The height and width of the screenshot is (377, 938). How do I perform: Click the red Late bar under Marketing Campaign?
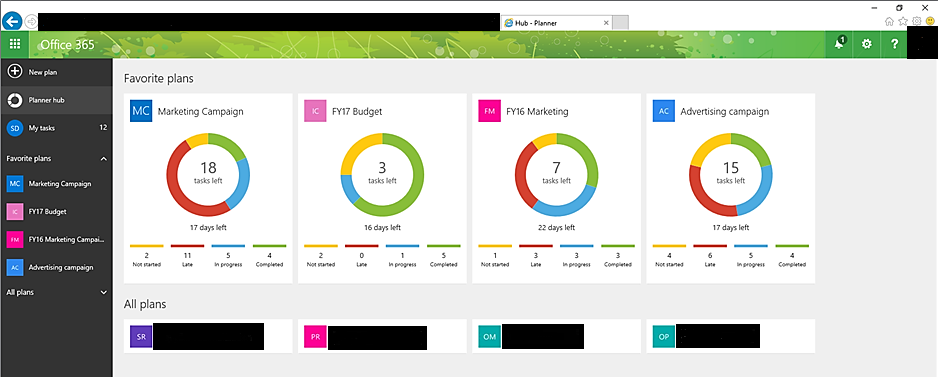188,246
